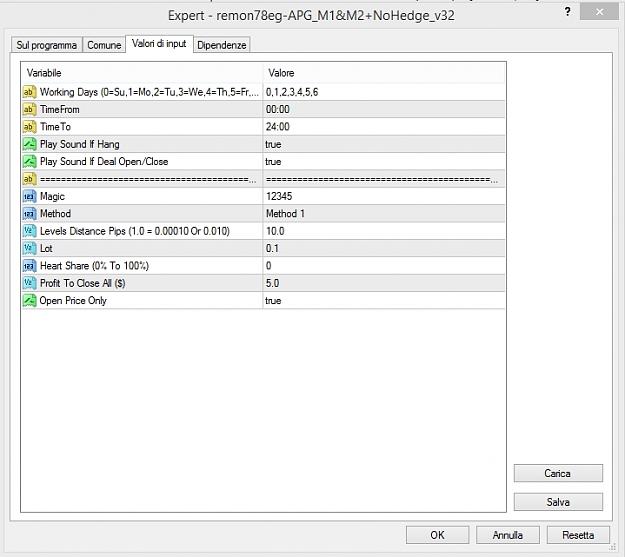The width and height of the screenshot is (625, 557).
Task: Select the 'Heart Share (0% To 100%)' label
Action: tap(94, 266)
